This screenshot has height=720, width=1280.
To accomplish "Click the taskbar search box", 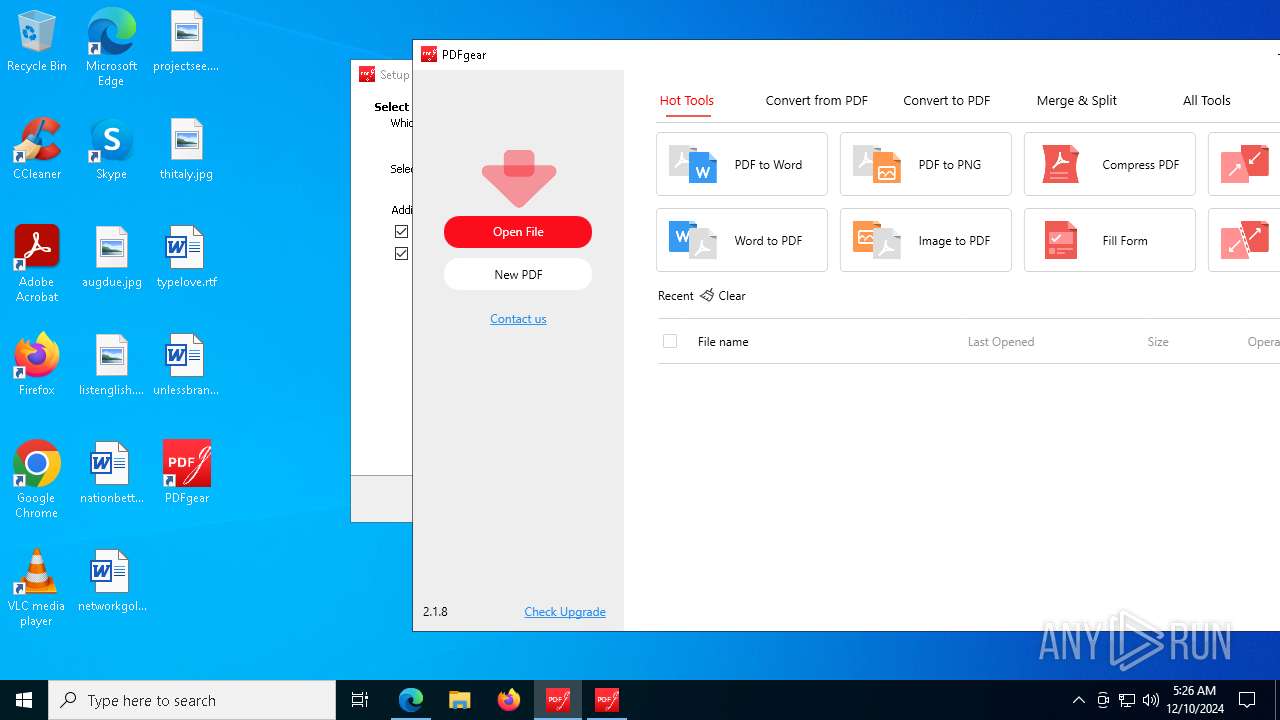I will 192,700.
